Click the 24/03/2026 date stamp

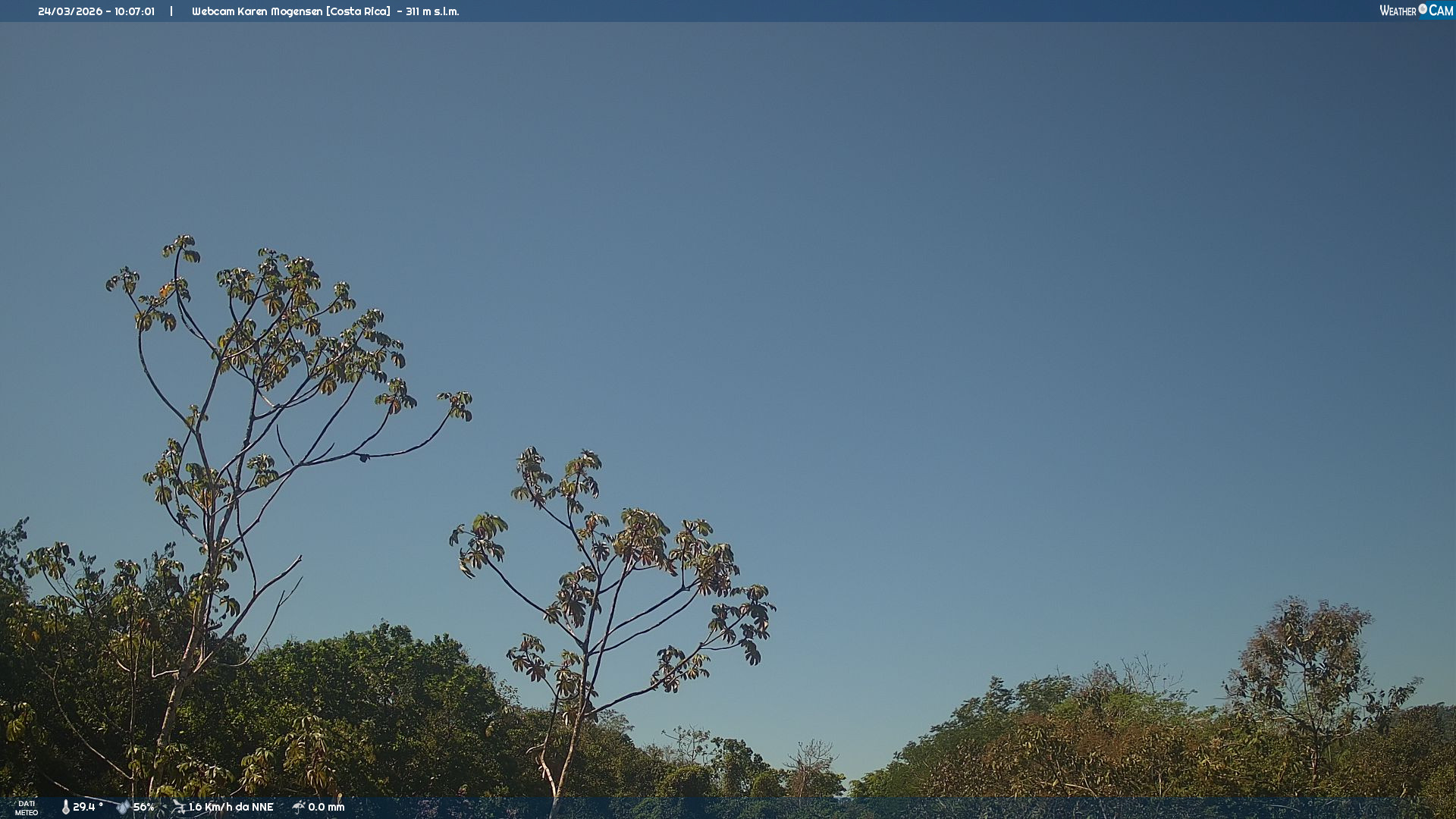(70, 11)
